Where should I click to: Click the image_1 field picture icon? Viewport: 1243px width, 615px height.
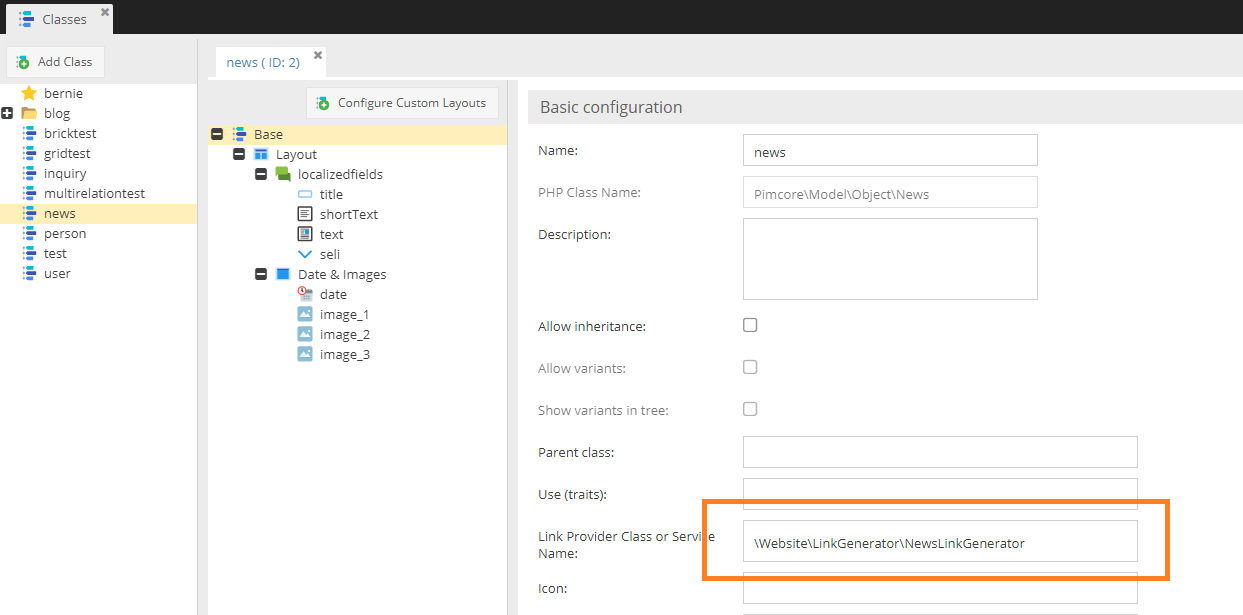tap(305, 314)
